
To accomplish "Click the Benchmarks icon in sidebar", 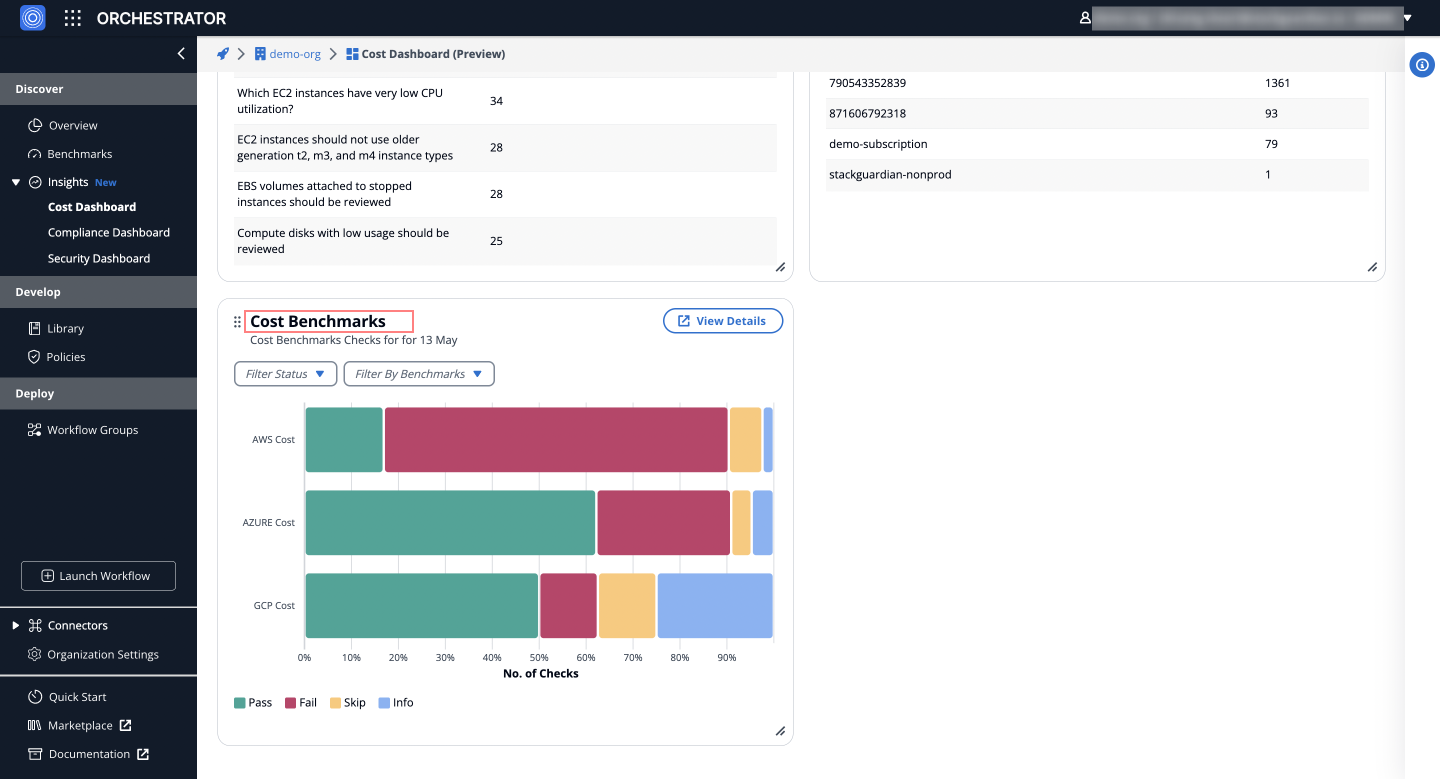I will pyautogui.click(x=34, y=153).
